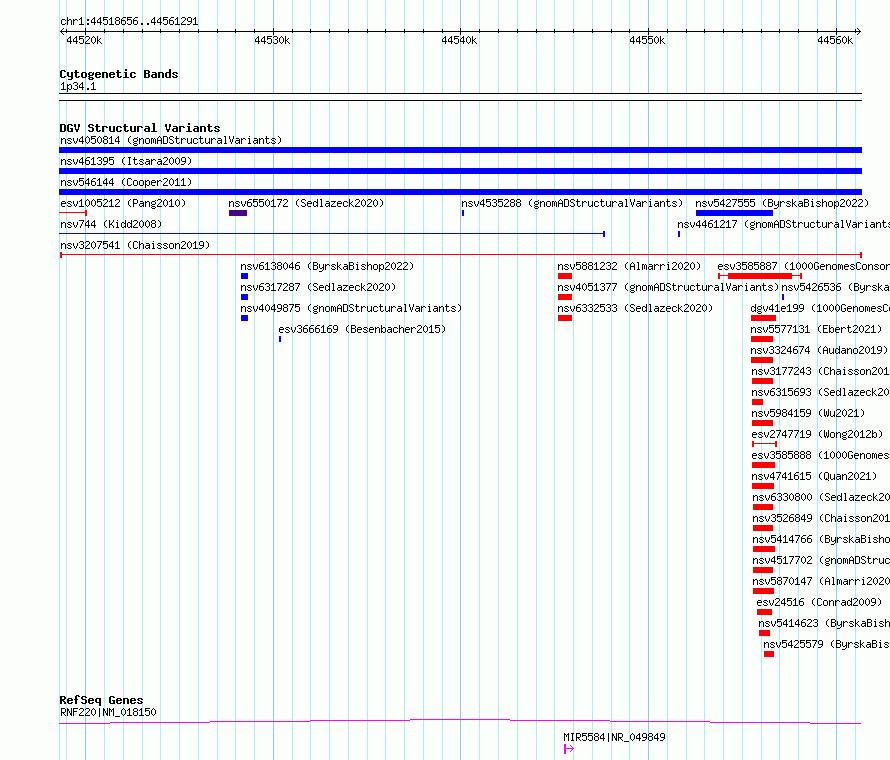This screenshot has height=760, width=890.
Task: Open nsv4051377 gnomADStructuralVariants label
Action: tap(668, 287)
